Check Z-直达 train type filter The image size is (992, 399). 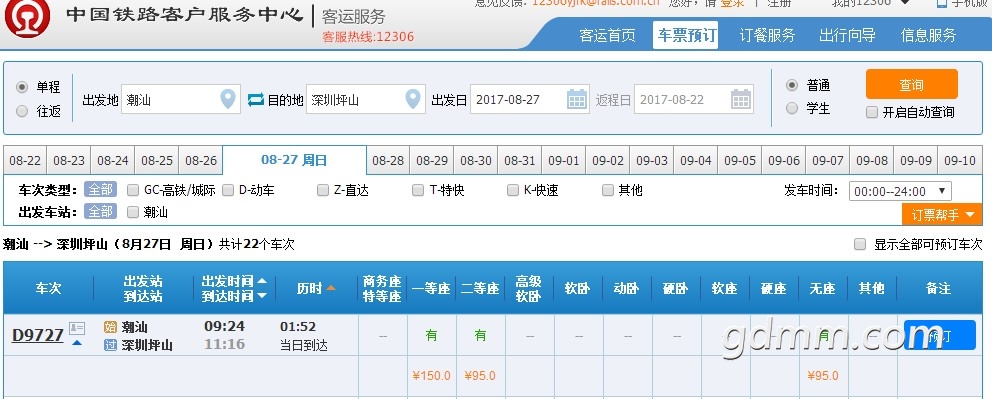click(x=323, y=190)
